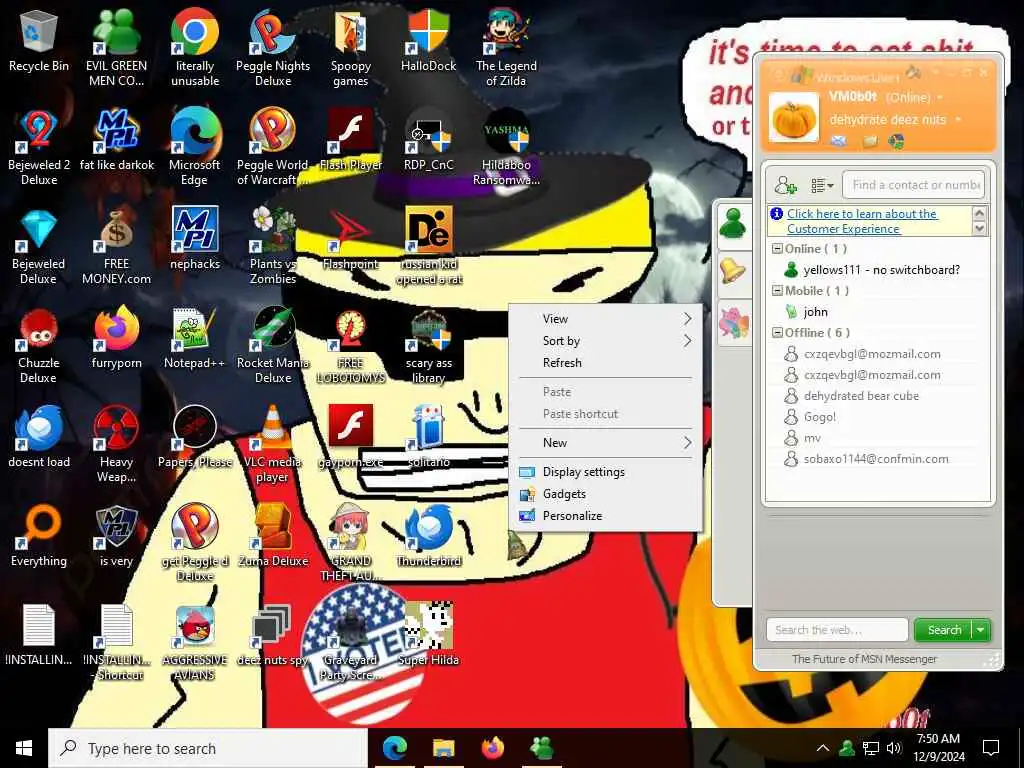Select the VLC media player shortcut
1024x768 pixels.
click(272, 444)
